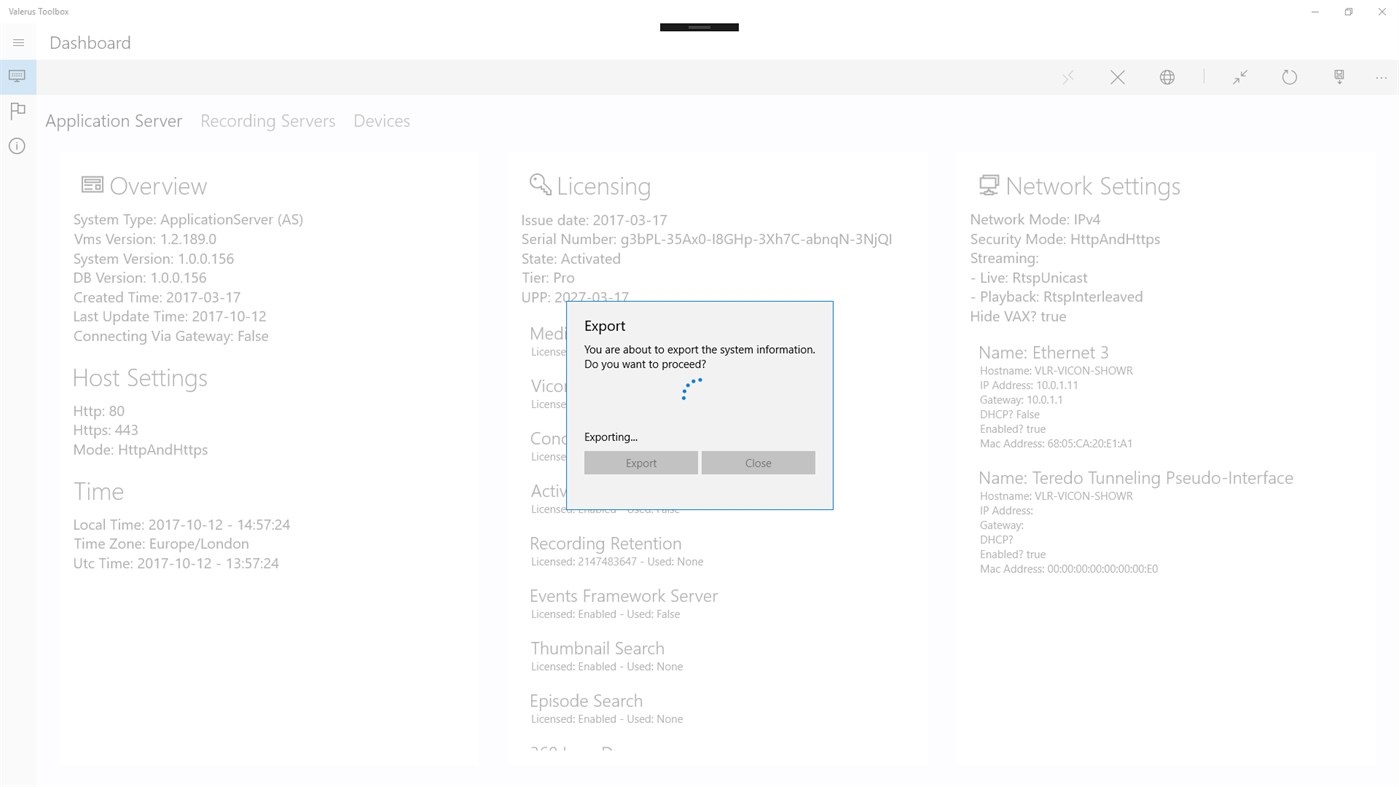Expand the Teredo Tunneling Pseudo-Interface entry
The width and height of the screenshot is (1399, 787).
pos(1135,476)
